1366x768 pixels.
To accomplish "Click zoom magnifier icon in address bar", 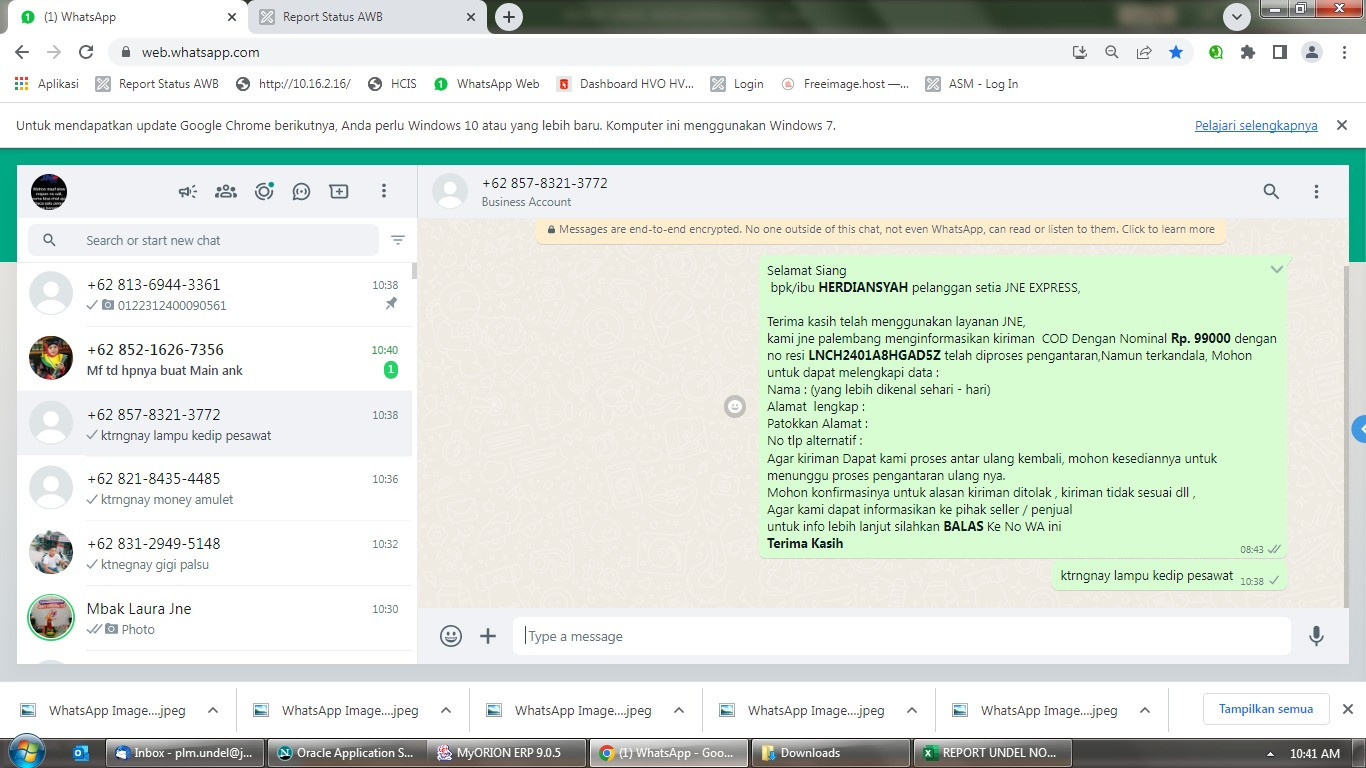I will tap(1112, 52).
